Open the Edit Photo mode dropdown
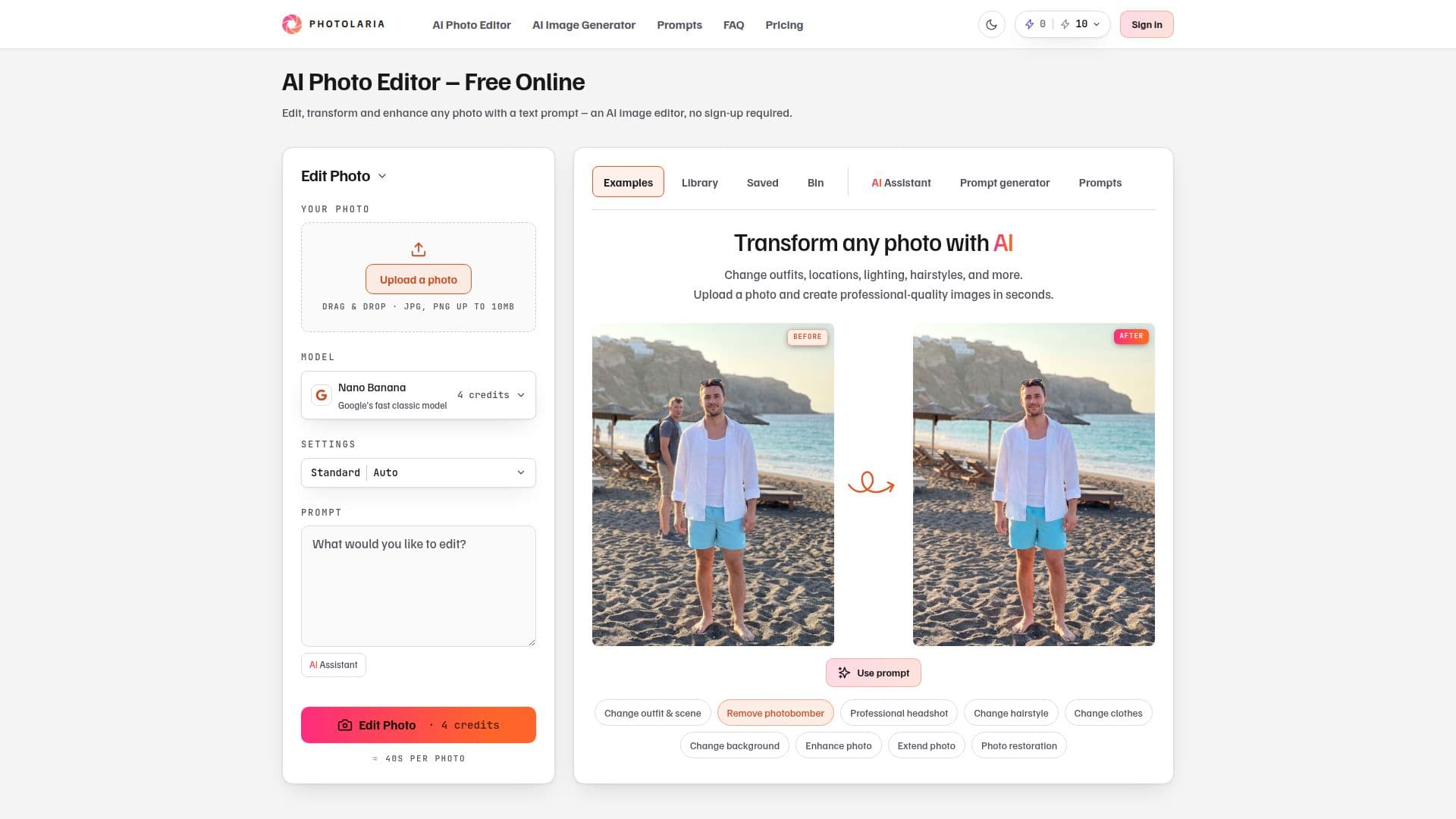 pyautogui.click(x=344, y=176)
